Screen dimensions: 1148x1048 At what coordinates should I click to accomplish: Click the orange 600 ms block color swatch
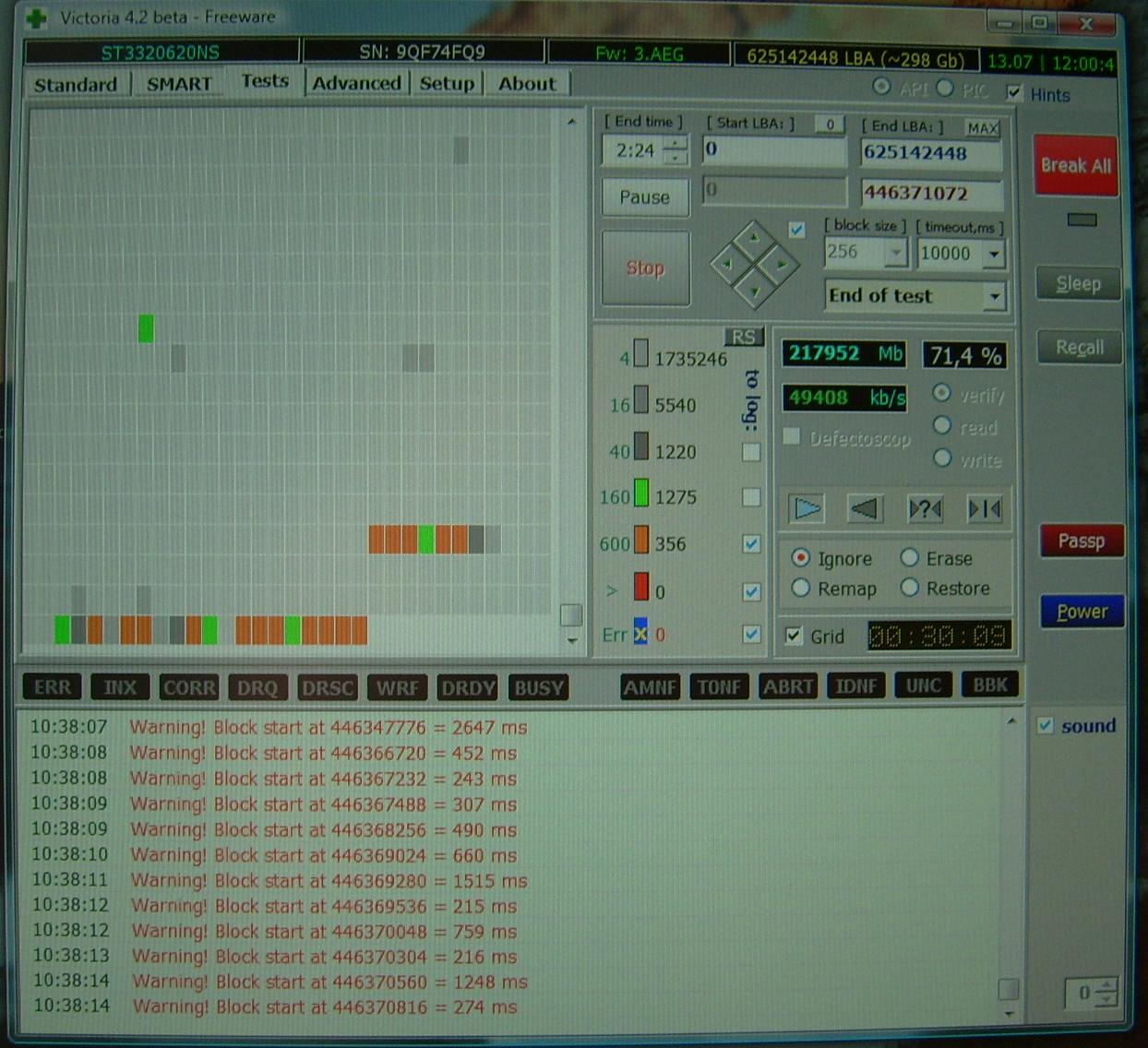pos(641,541)
